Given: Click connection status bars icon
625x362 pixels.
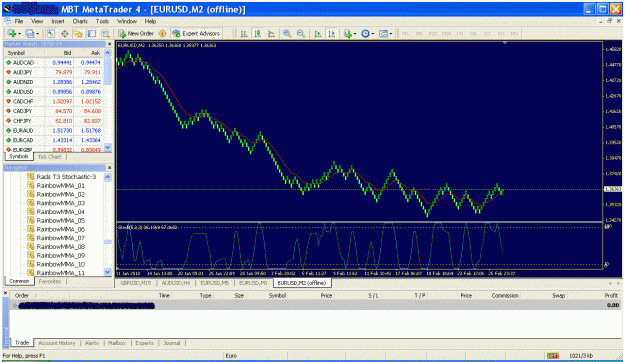Looking at the screenshot, I should (x=552, y=356).
